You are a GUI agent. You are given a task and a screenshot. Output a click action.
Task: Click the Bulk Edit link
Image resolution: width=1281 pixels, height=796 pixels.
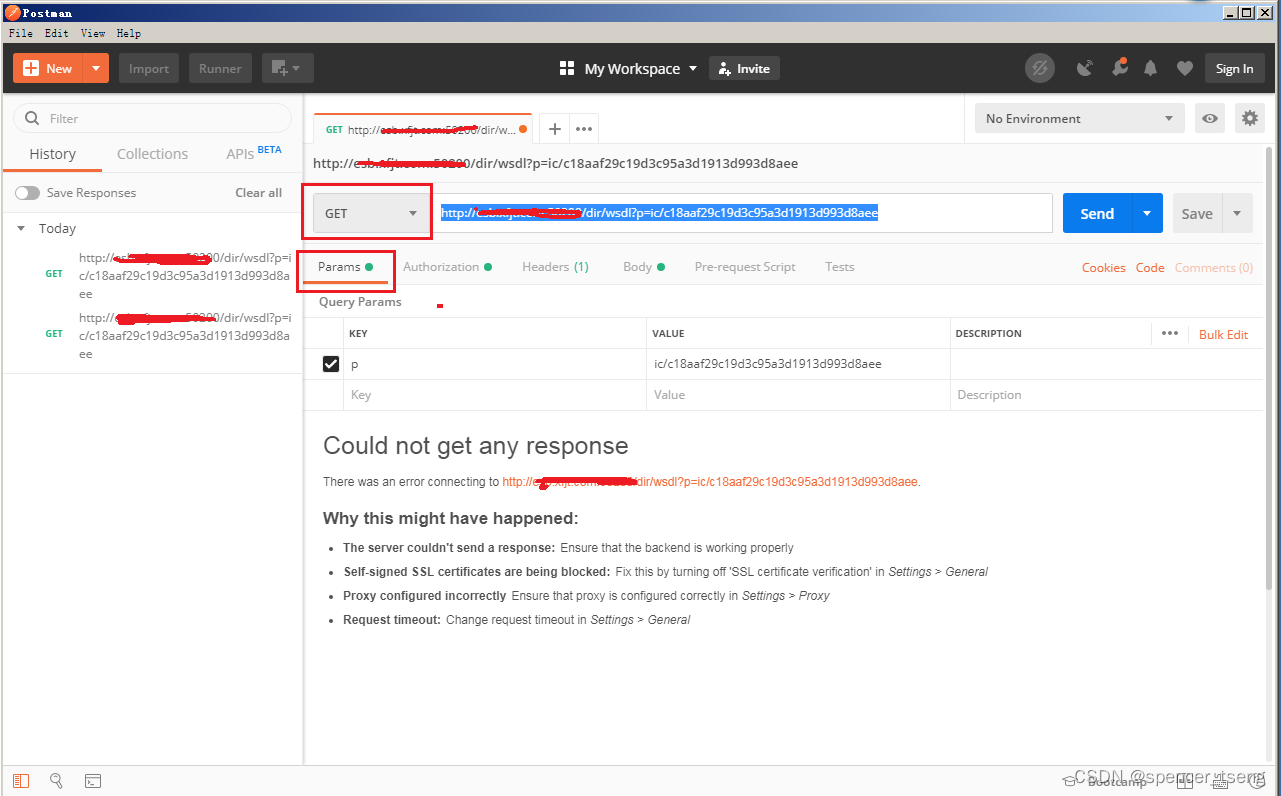tap(1223, 334)
